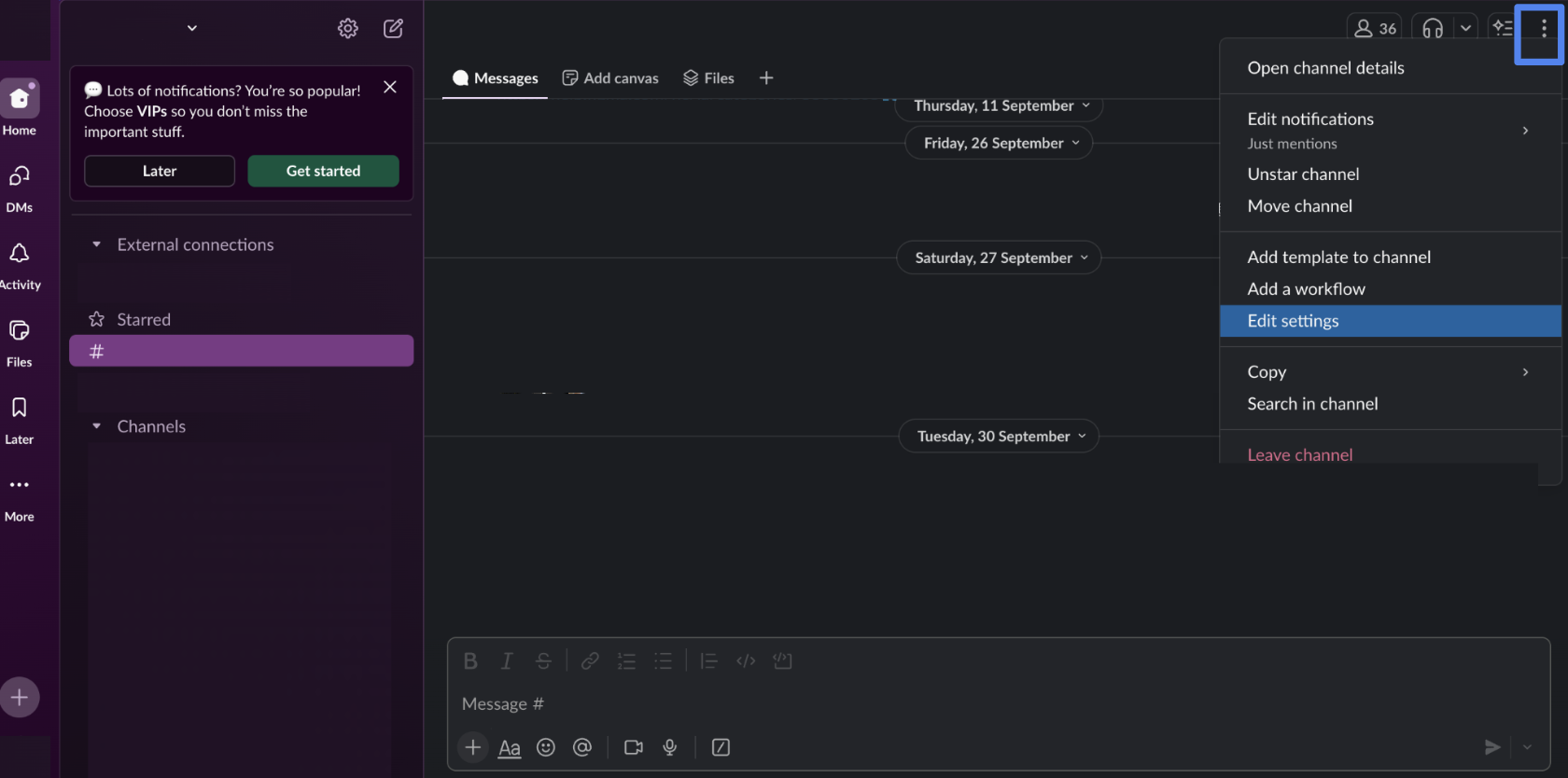Collapse the Channels section
Viewport: 1568px width, 778px height.
[x=96, y=426]
